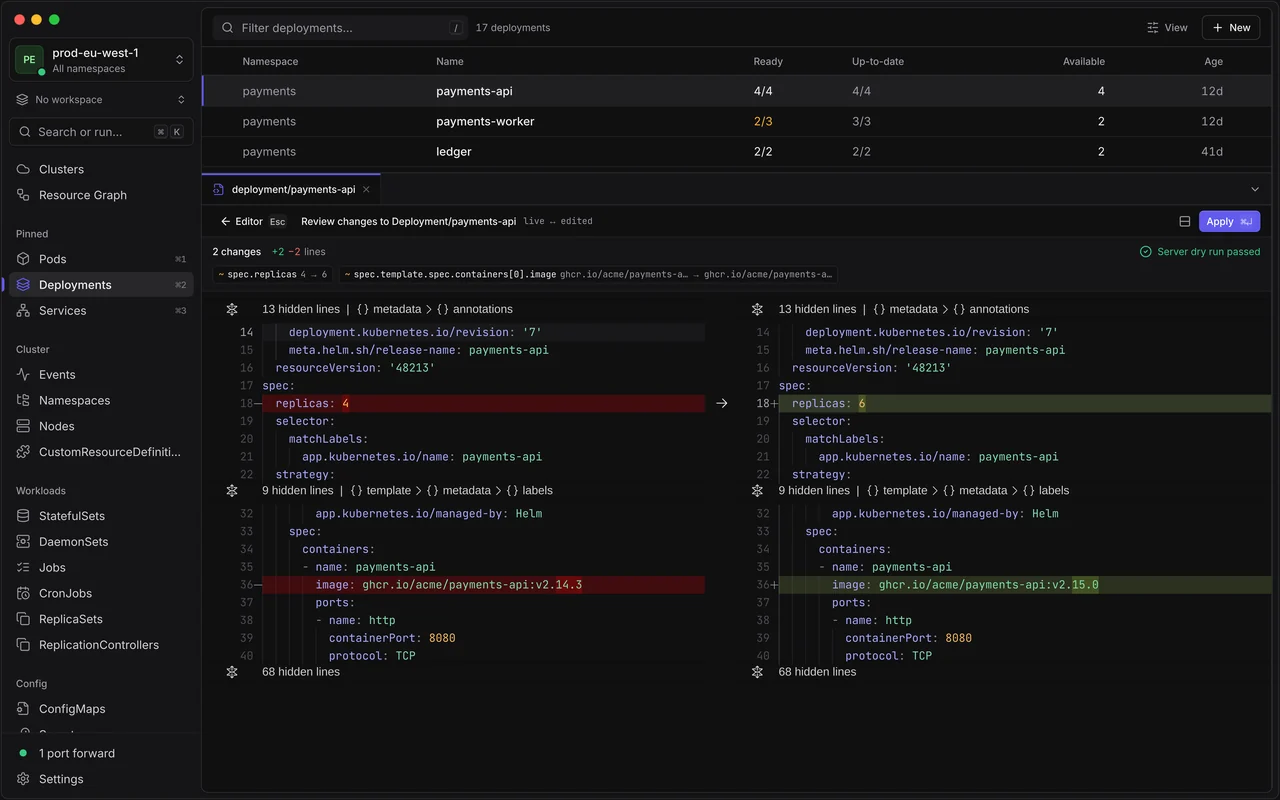Close the deployment/payments-api tab
1280x800 pixels.
click(366, 189)
